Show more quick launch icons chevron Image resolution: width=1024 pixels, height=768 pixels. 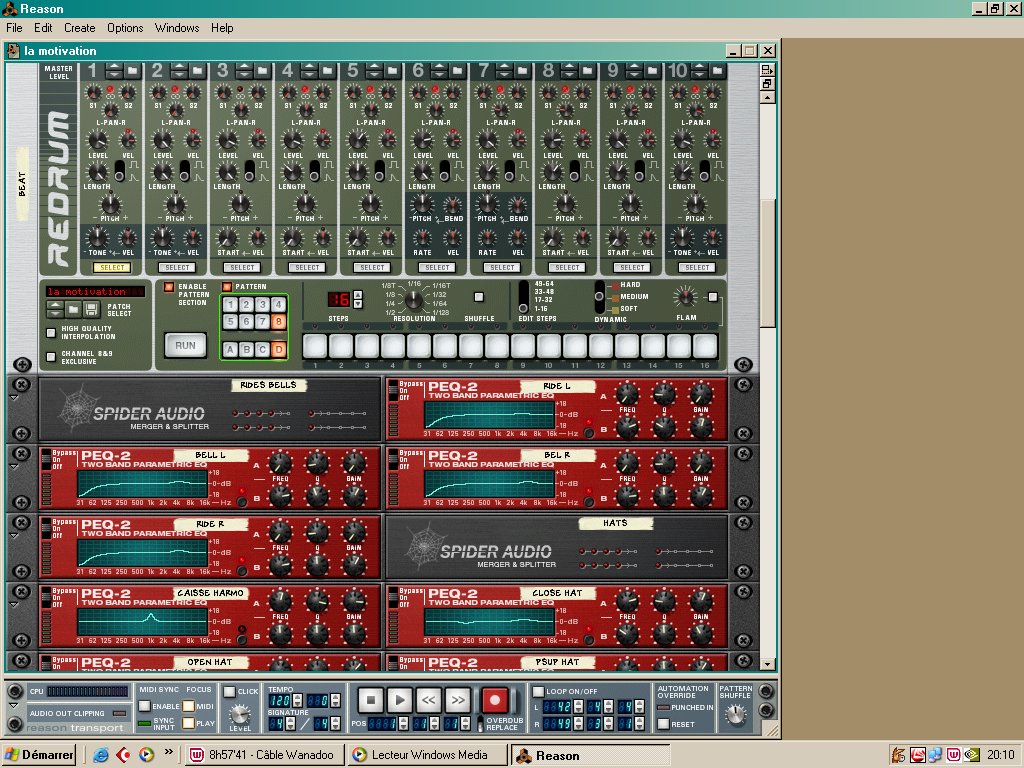pyautogui.click(x=168, y=752)
